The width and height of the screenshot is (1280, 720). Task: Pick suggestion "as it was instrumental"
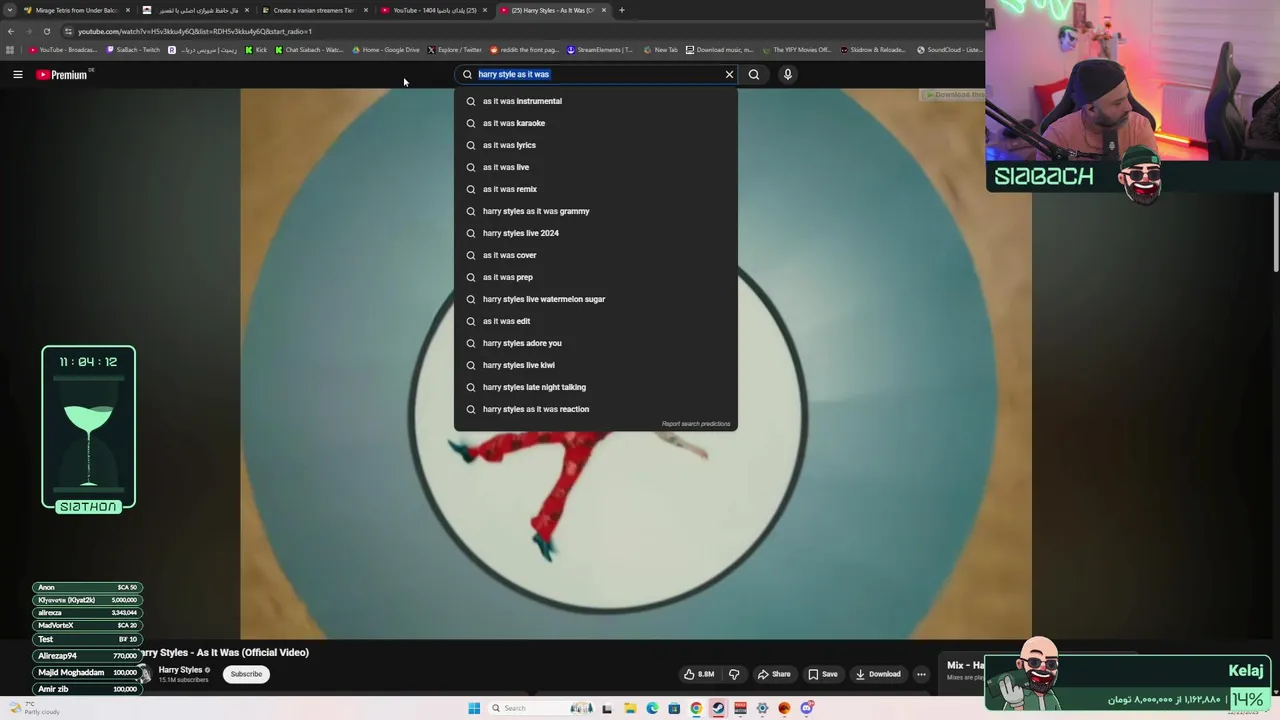[x=595, y=101]
